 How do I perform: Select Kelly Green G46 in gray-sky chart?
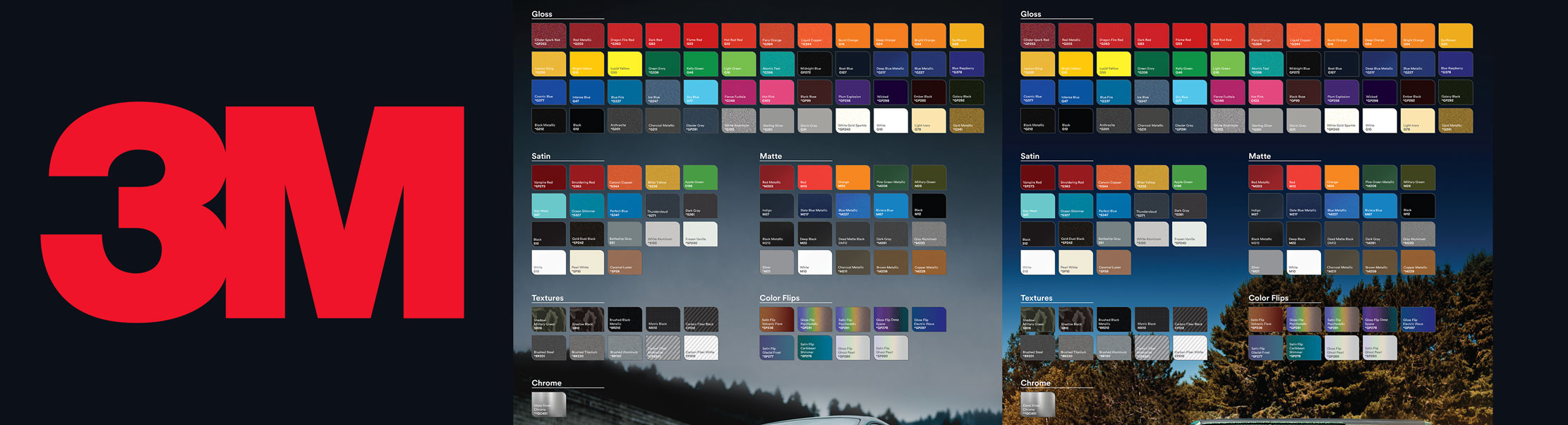[701, 64]
